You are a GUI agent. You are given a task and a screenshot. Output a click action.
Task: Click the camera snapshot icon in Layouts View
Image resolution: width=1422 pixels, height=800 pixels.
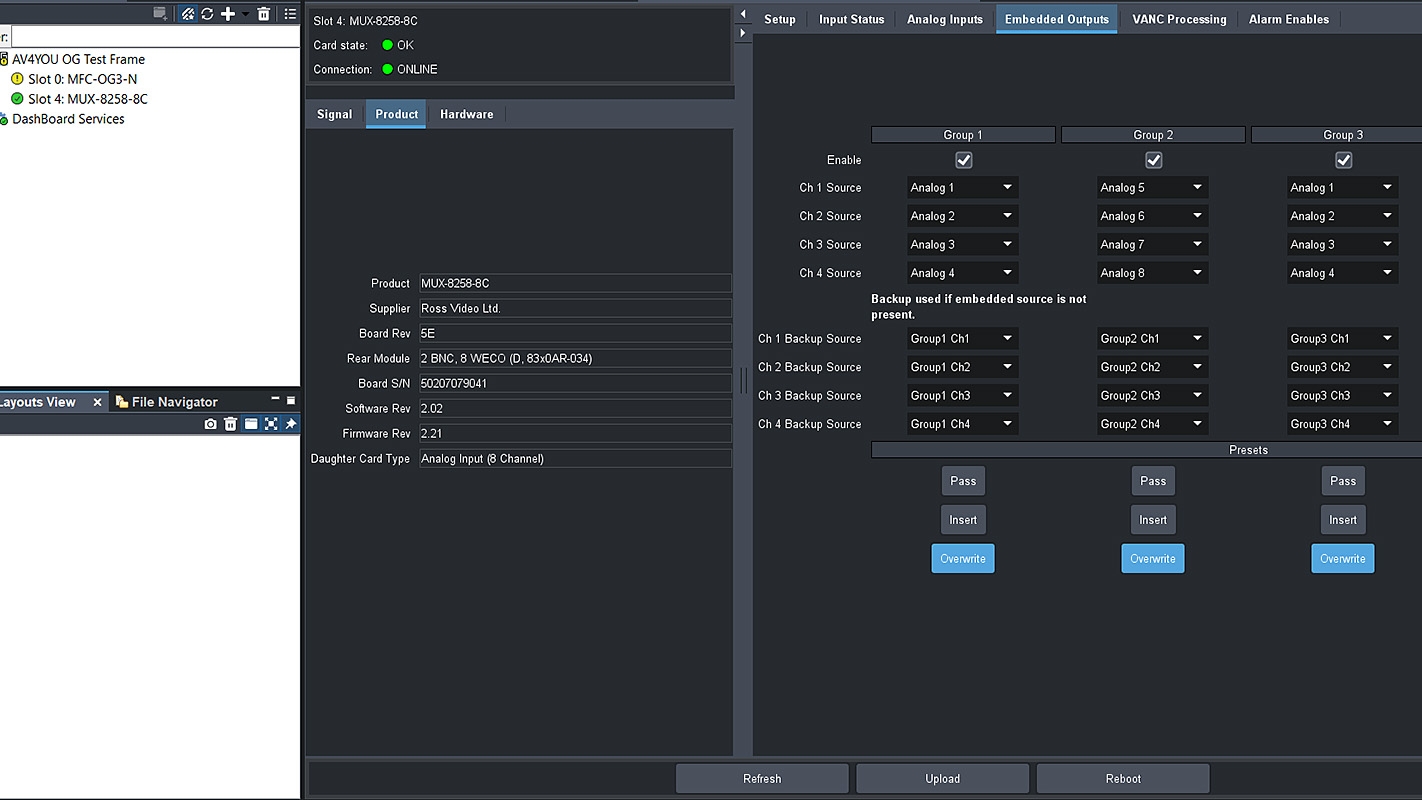pyautogui.click(x=210, y=424)
